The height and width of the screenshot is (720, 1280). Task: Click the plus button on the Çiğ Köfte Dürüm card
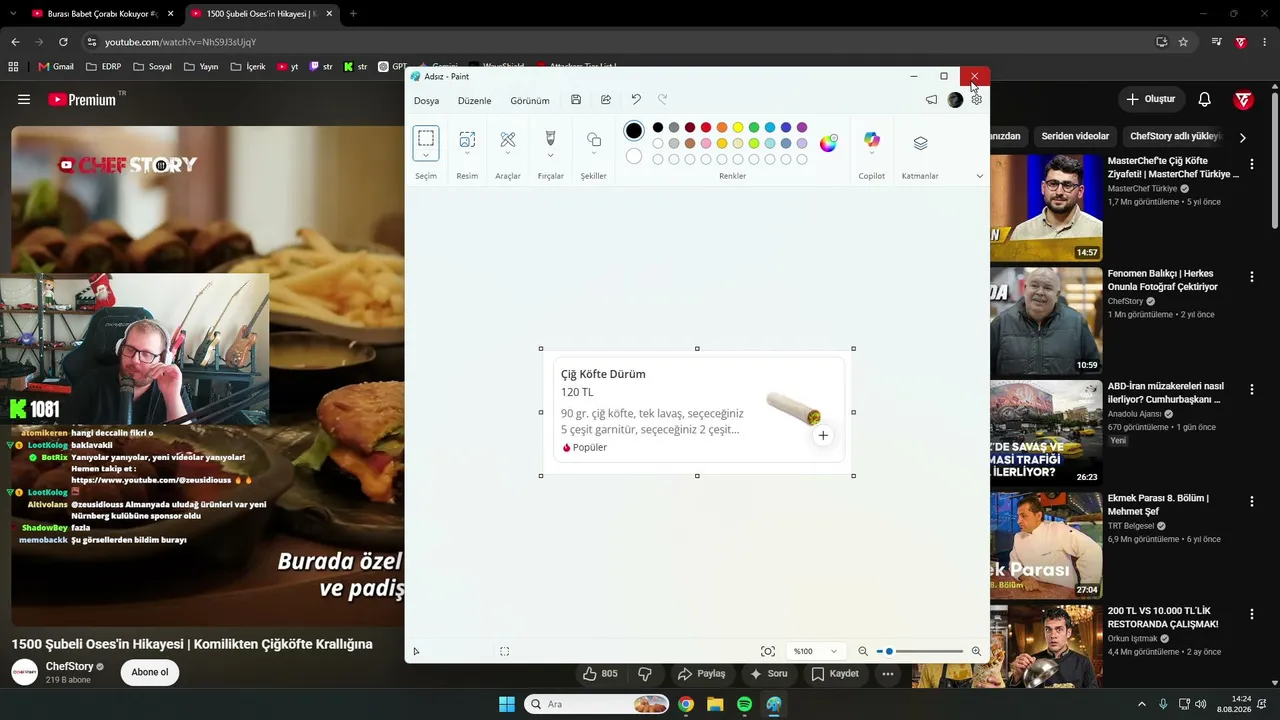823,435
